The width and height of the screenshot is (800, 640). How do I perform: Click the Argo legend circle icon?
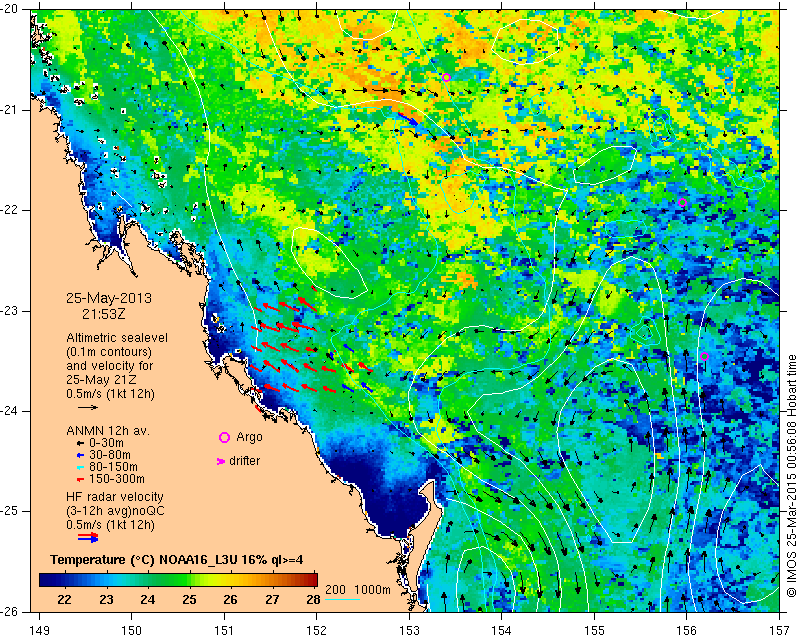click(224, 437)
